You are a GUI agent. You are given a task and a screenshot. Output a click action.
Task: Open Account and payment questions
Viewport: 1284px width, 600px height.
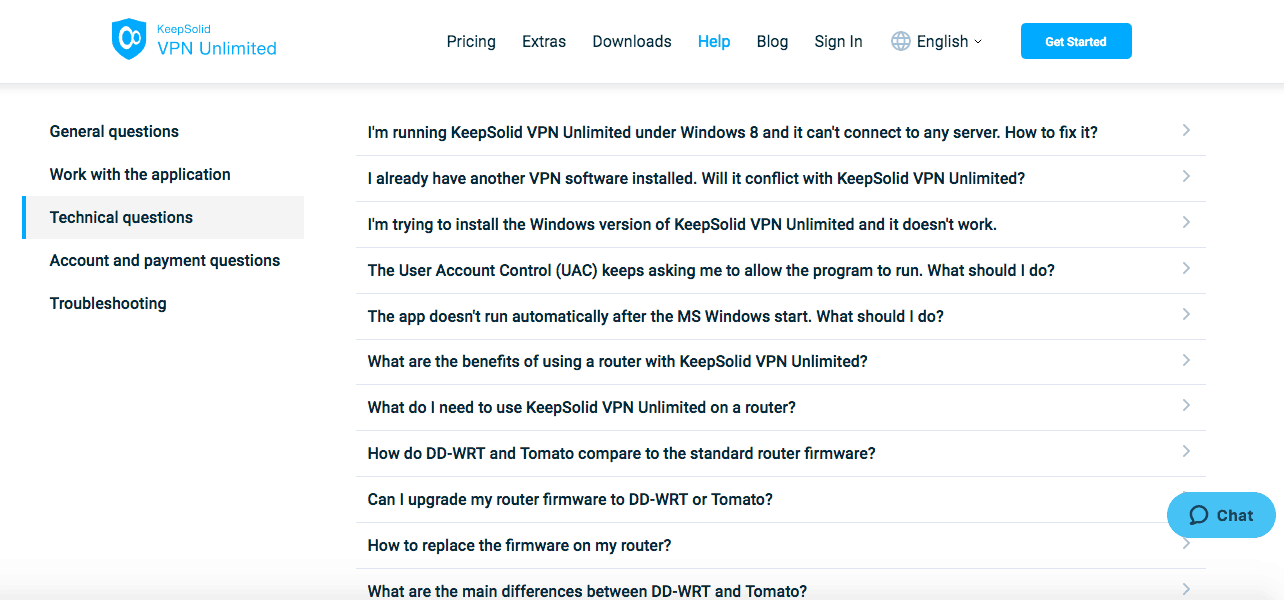[165, 260]
